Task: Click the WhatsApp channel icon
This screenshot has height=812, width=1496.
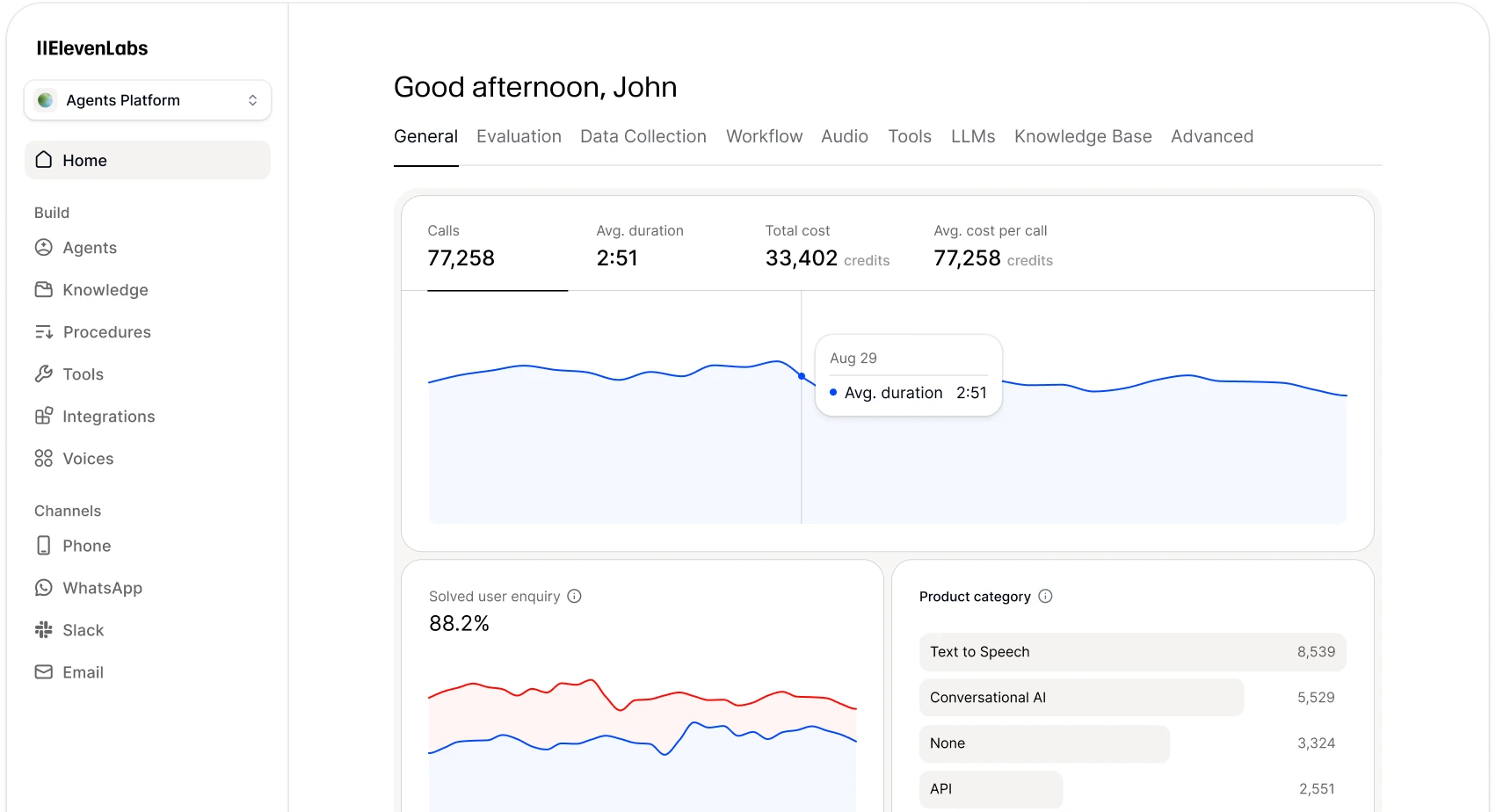Action: click(x=44, y=588)
